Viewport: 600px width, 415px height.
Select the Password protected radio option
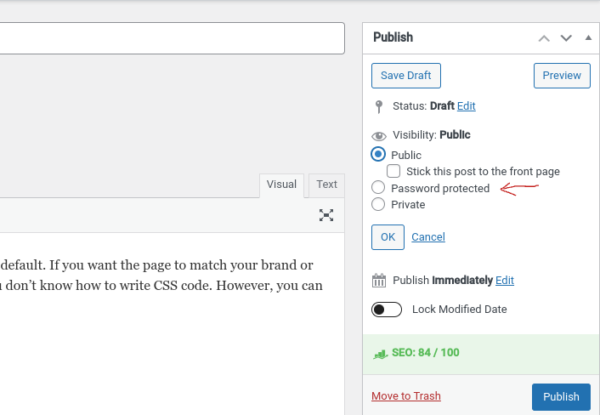tap(378, 188)
